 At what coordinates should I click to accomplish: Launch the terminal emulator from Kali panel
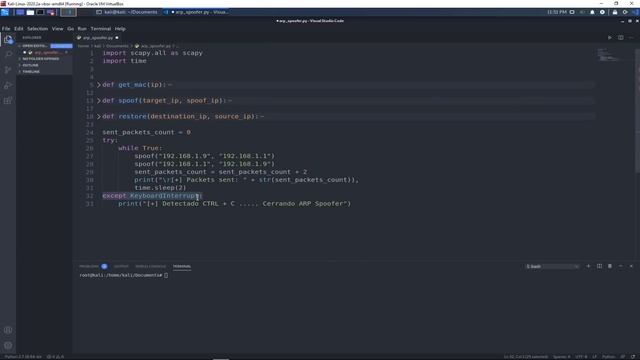pyautogui.click(x=40, y=12)
